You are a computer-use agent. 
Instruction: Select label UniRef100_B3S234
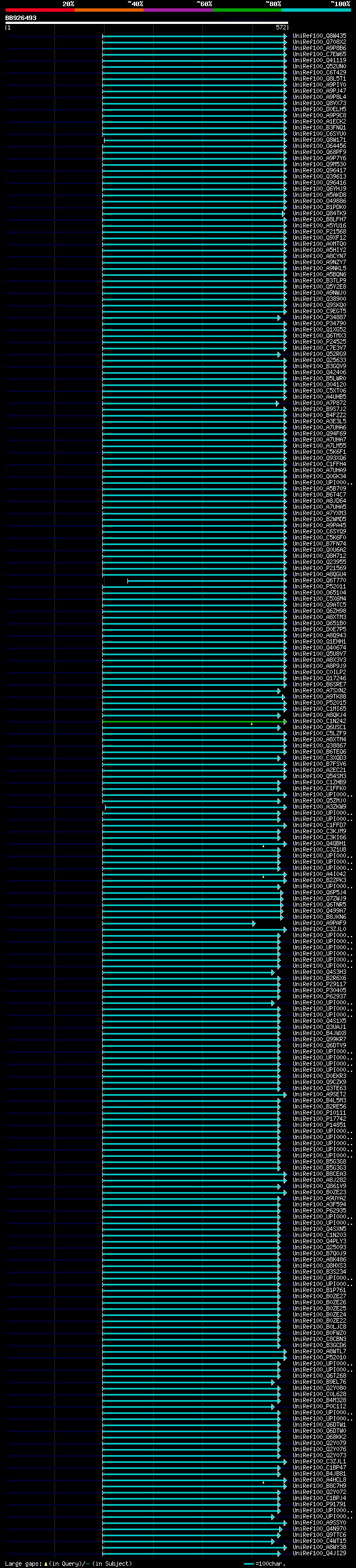pos(319,1272)
